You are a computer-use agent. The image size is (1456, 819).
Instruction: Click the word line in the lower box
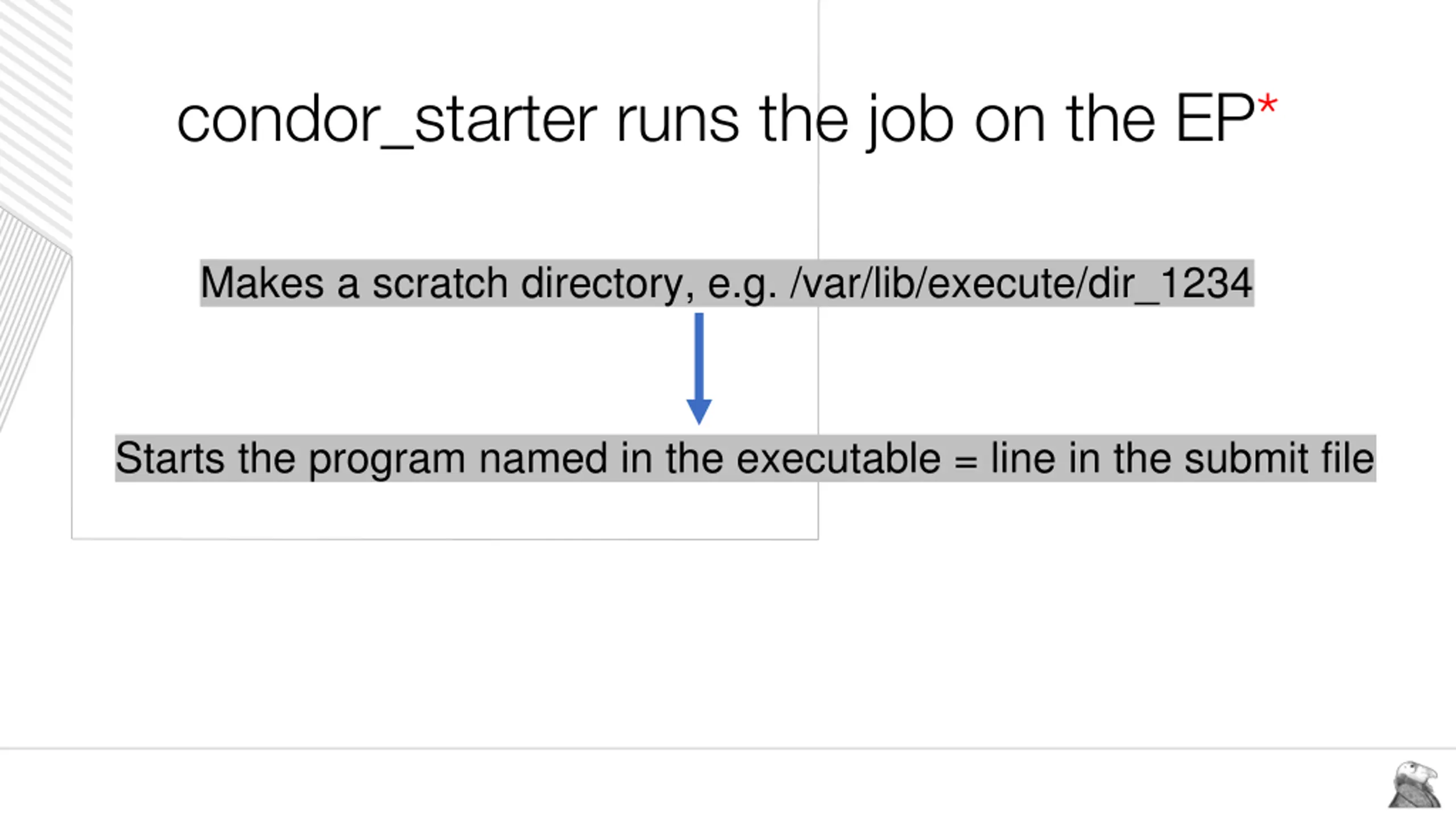tap(1023, 458)
